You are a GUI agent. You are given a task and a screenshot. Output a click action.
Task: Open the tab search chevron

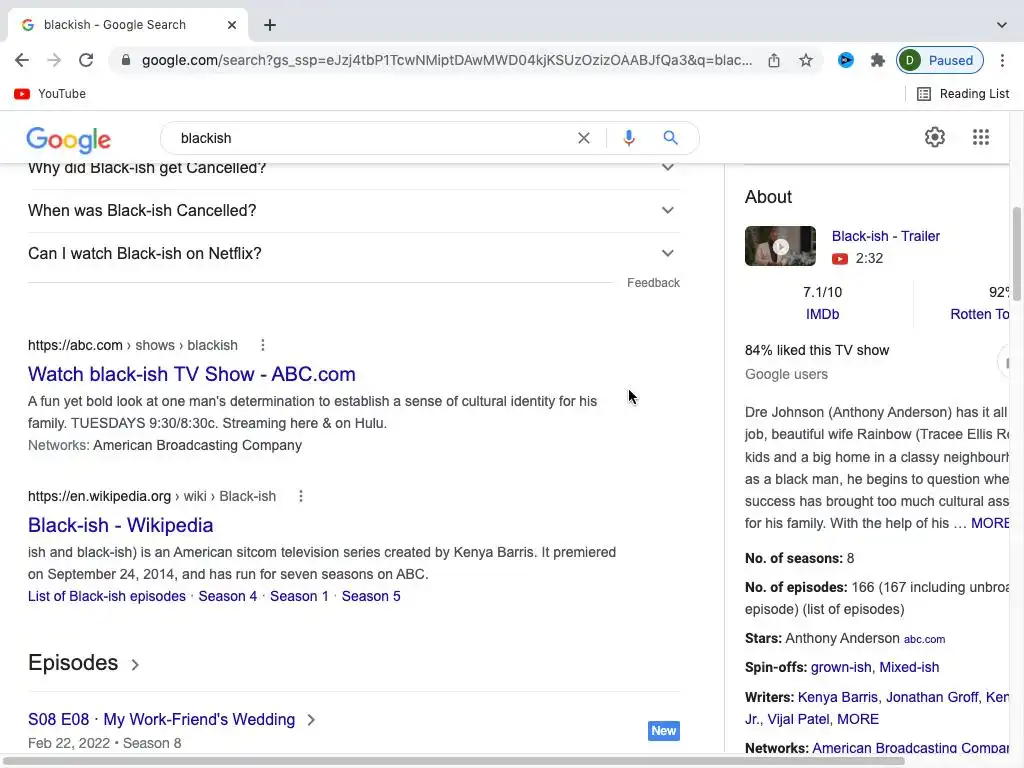(x=1002, y=25)
